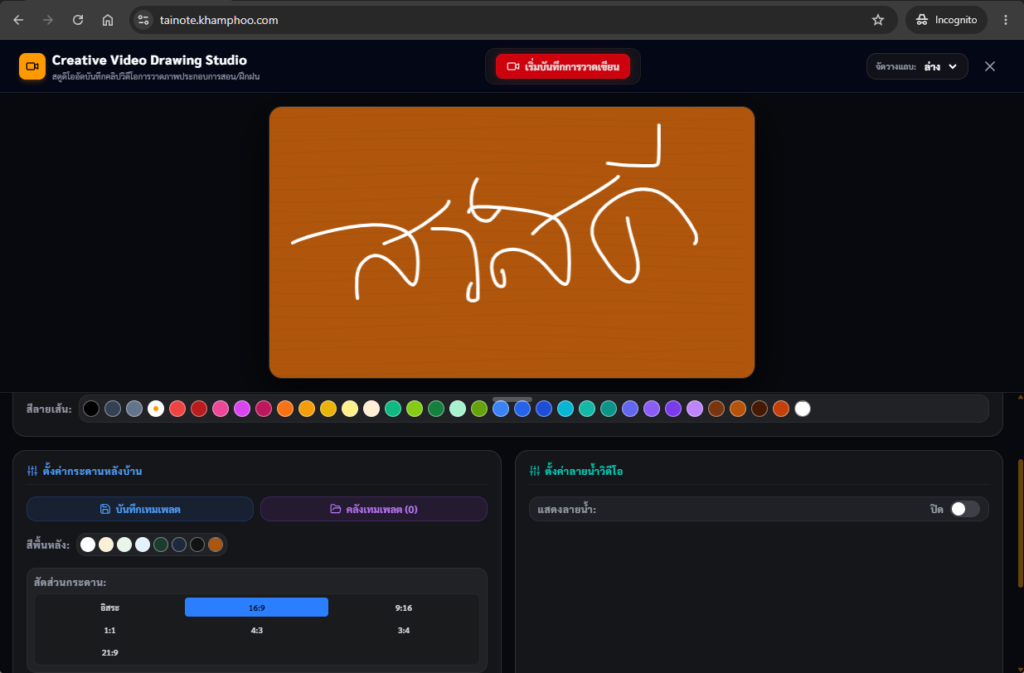
Task: Select the อิสระ free aspect ratio
Action: tap(110, 608)
